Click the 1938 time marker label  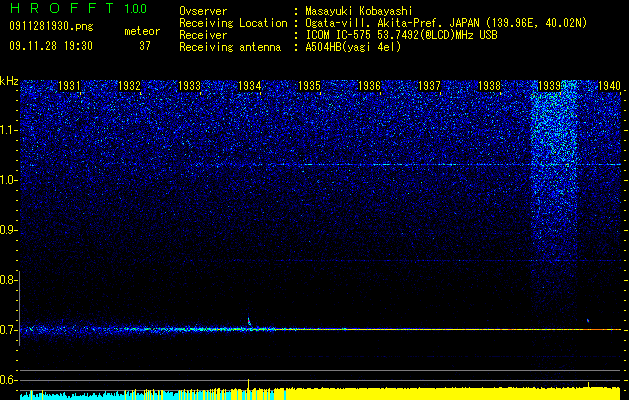(x=489, y=86)
